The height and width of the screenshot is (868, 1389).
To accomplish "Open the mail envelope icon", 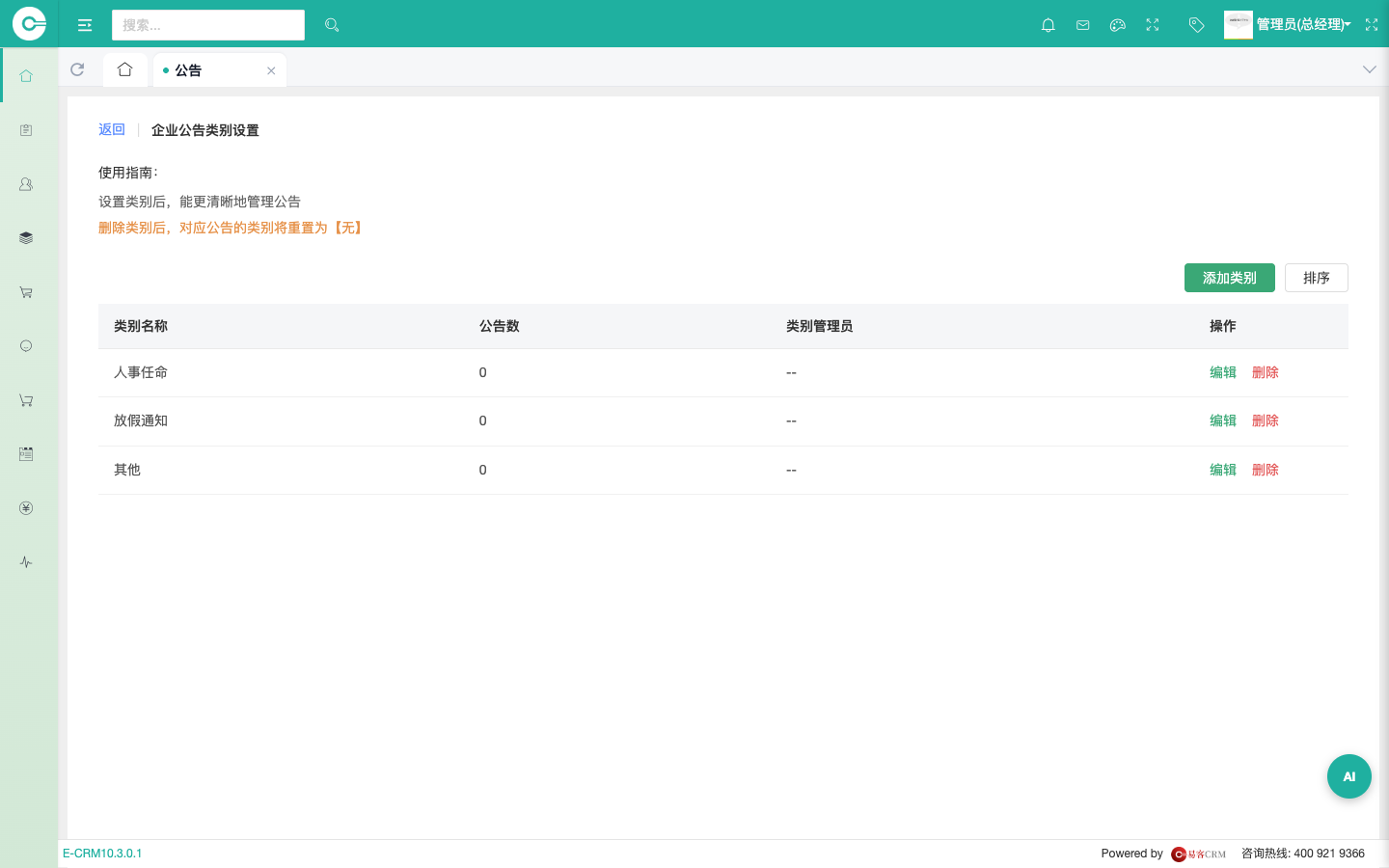I will tap(1083, 25).
